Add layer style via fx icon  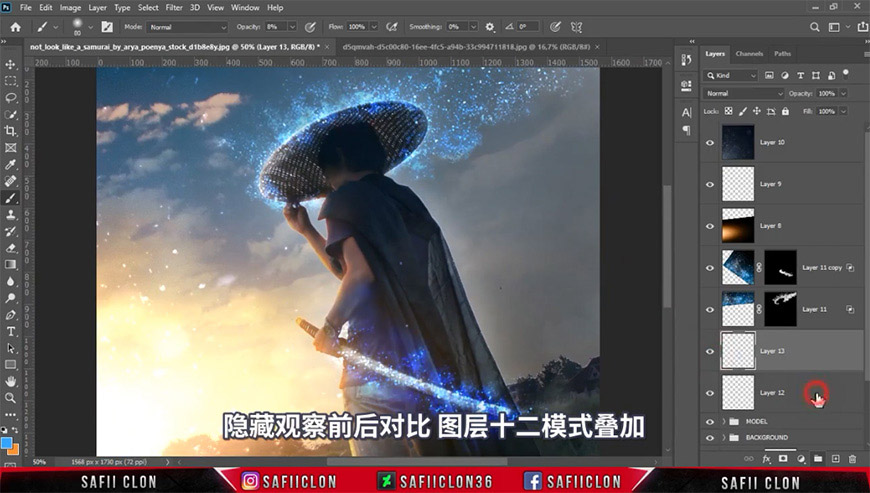pyautogui.click(x=766, y=459)
